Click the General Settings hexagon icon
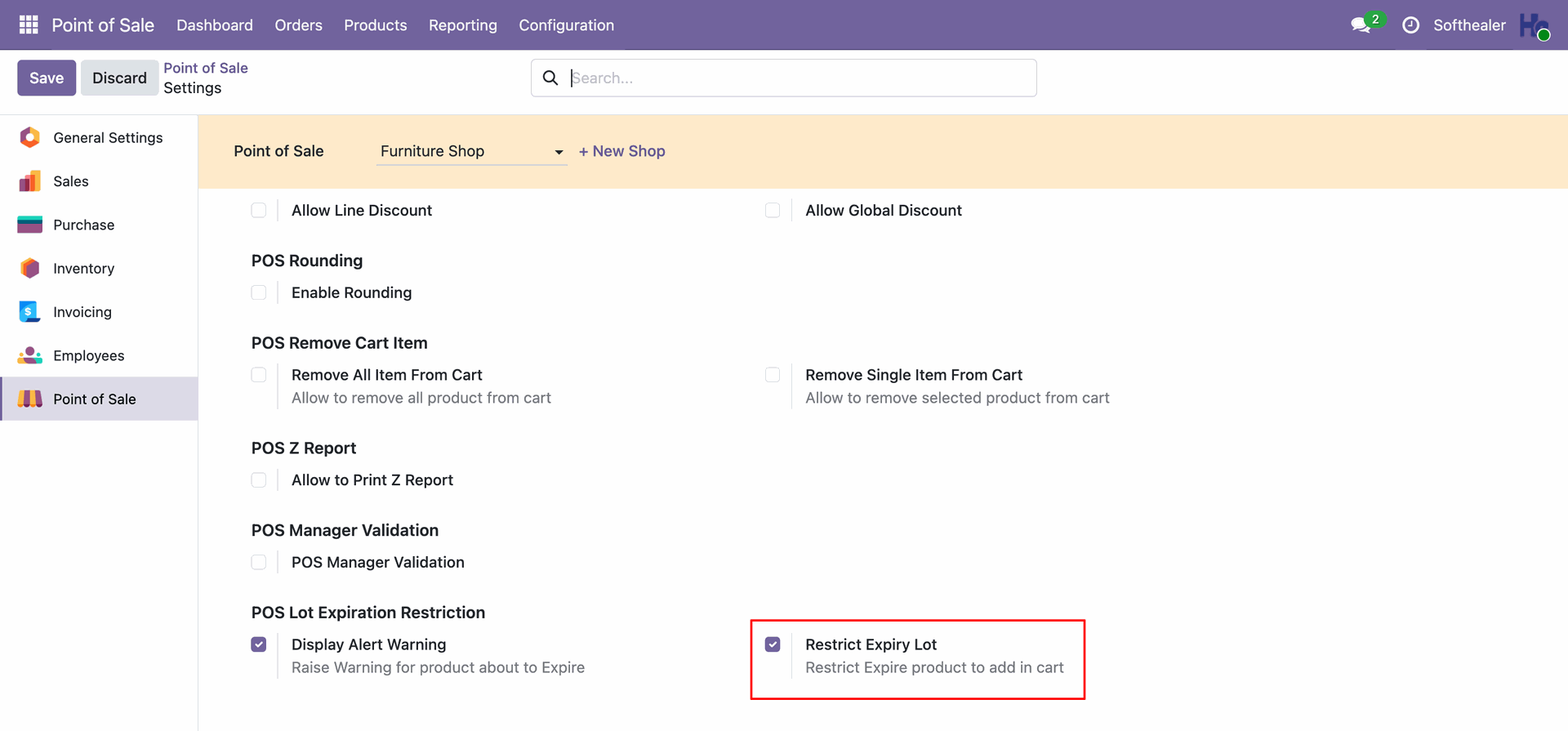This screenshot has height=731, width=1568. click(x=30, y=137)
